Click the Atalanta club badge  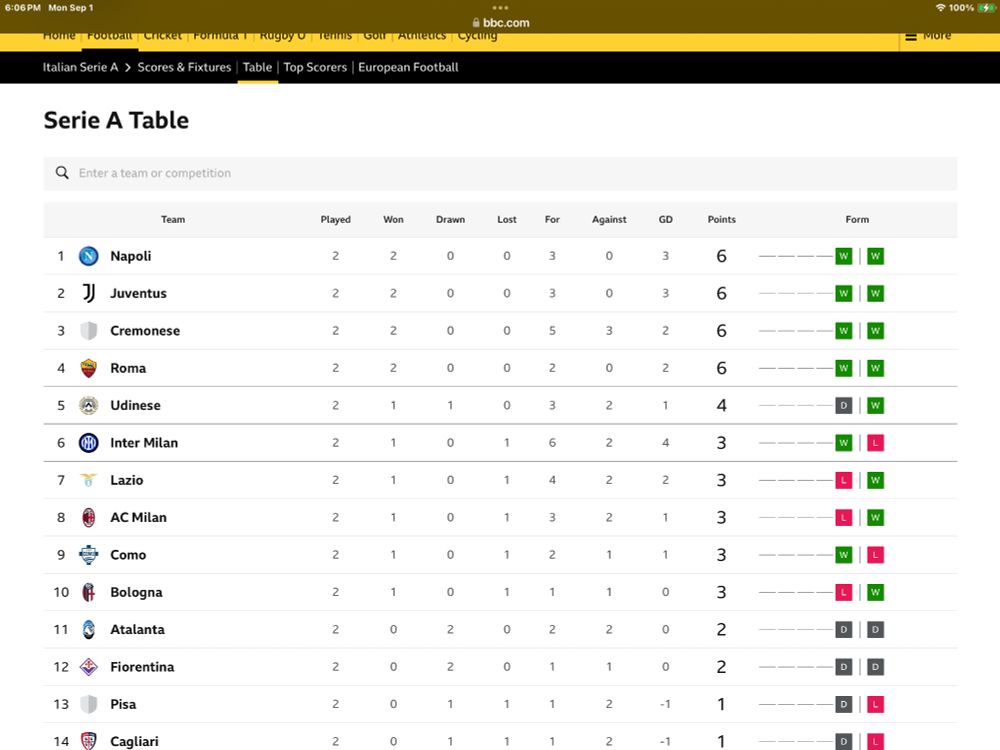(x=89, y=629)
